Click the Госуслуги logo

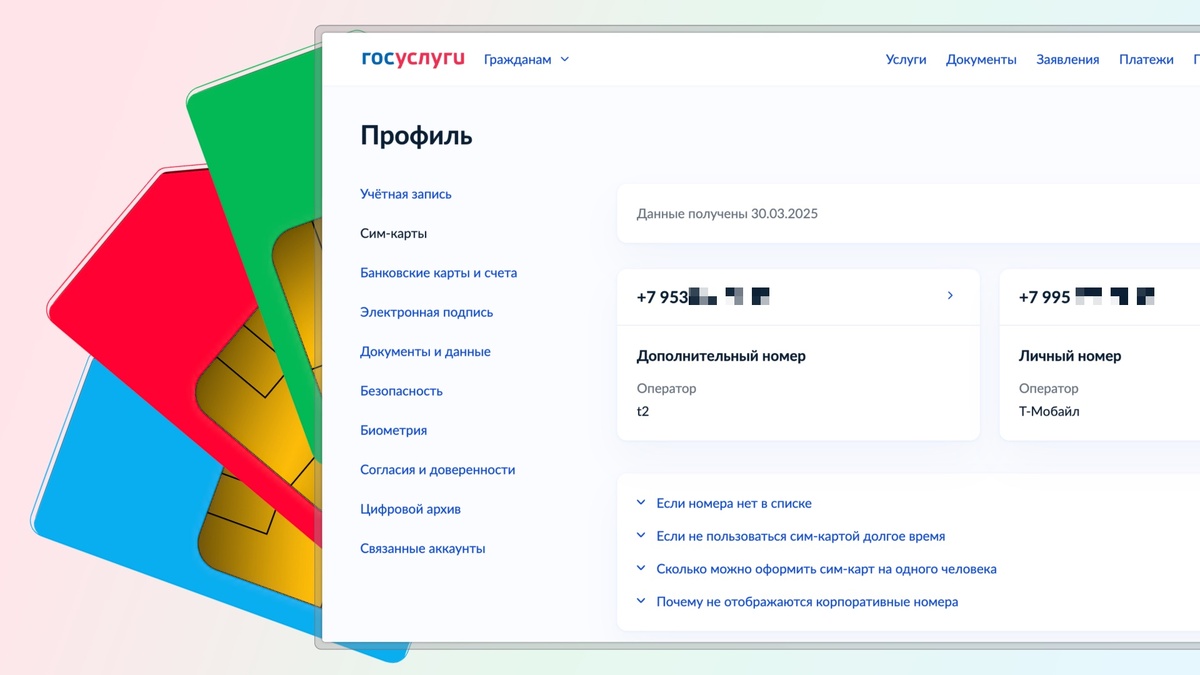click(x=413, y=59)
